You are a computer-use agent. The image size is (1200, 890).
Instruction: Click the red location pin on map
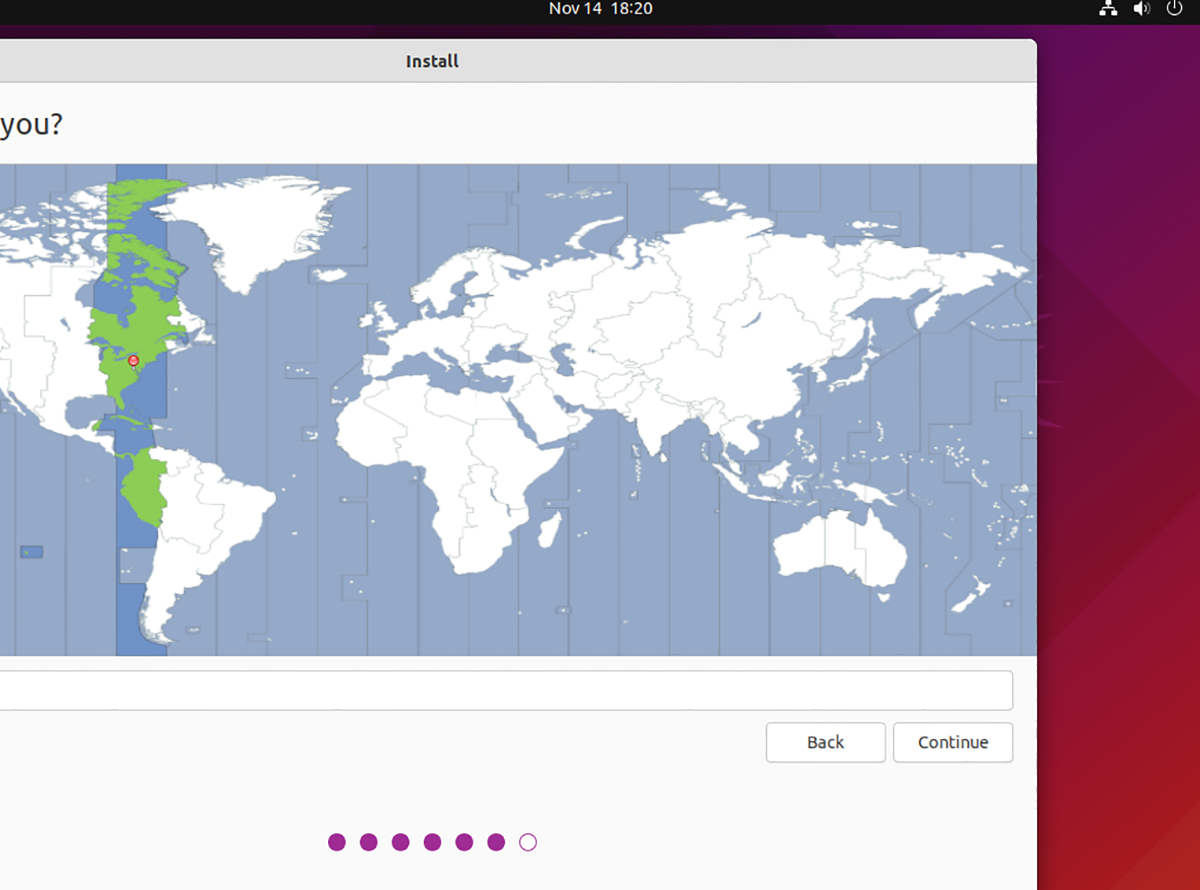(x=134, y=361)
